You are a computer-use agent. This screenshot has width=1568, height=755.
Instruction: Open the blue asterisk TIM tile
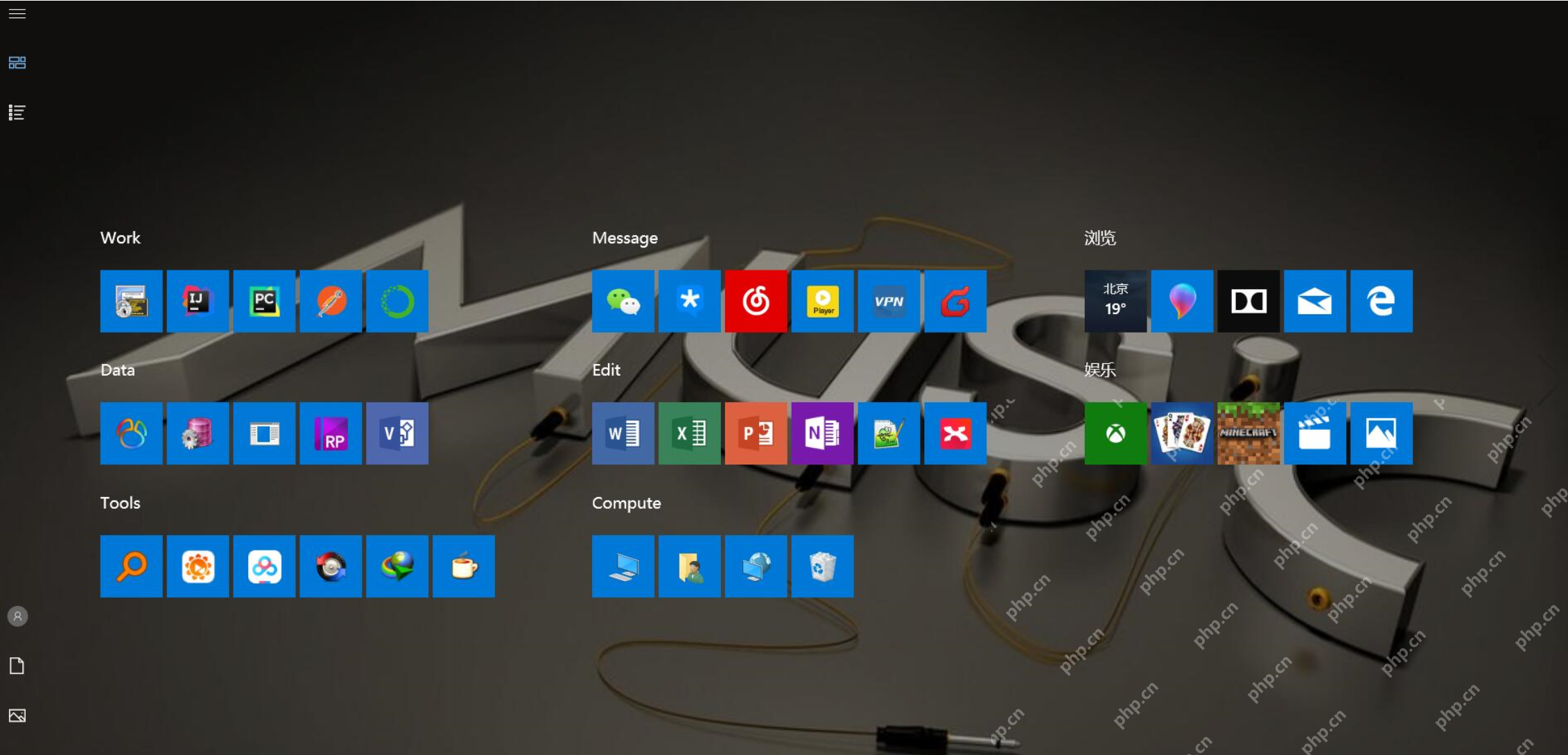click(690, 301)
